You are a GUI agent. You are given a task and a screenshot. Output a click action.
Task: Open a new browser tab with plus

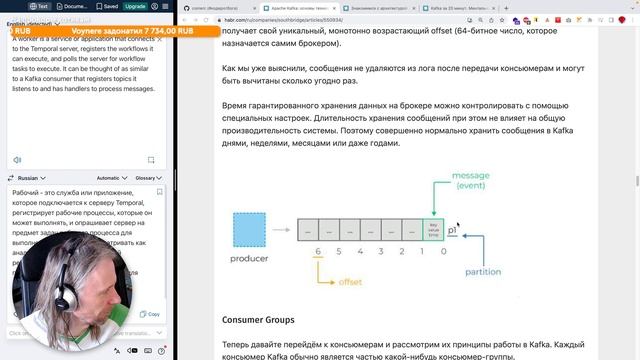tap(506, 8)
